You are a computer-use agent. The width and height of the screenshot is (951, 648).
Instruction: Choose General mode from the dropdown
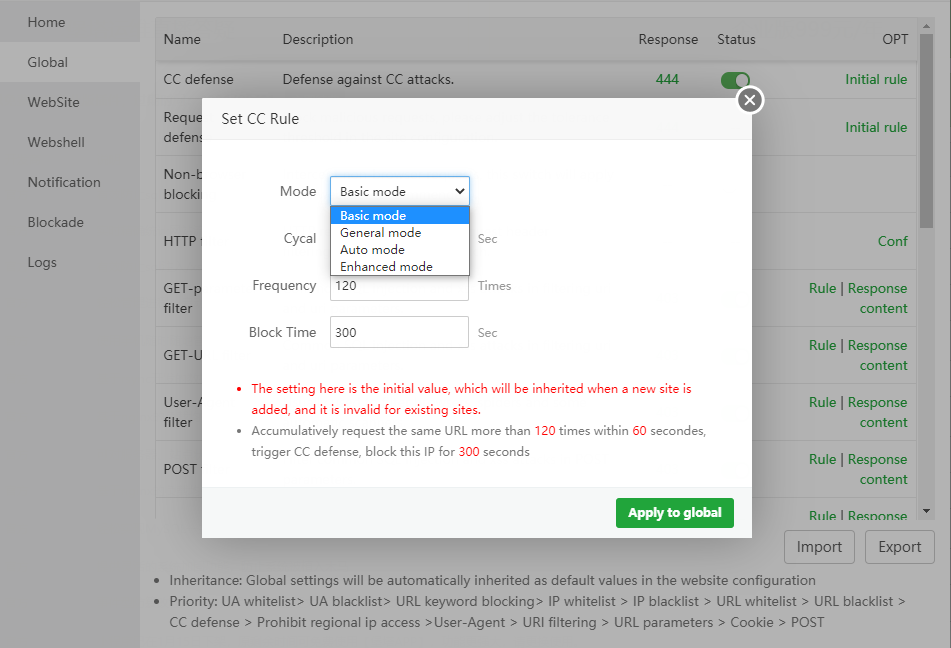tap(400, 232)
